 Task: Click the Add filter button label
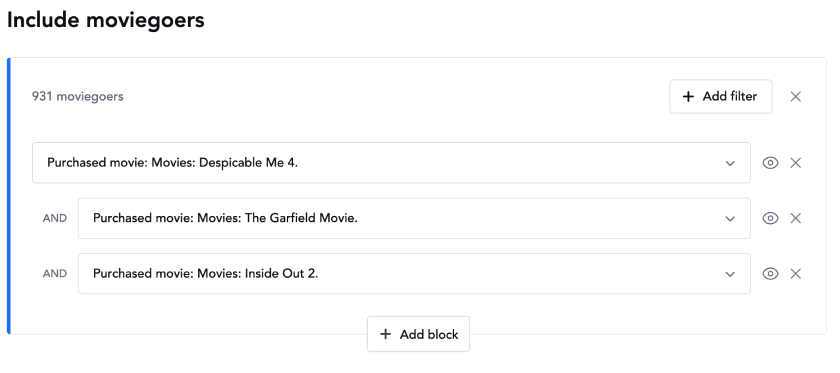click(730, 96)
